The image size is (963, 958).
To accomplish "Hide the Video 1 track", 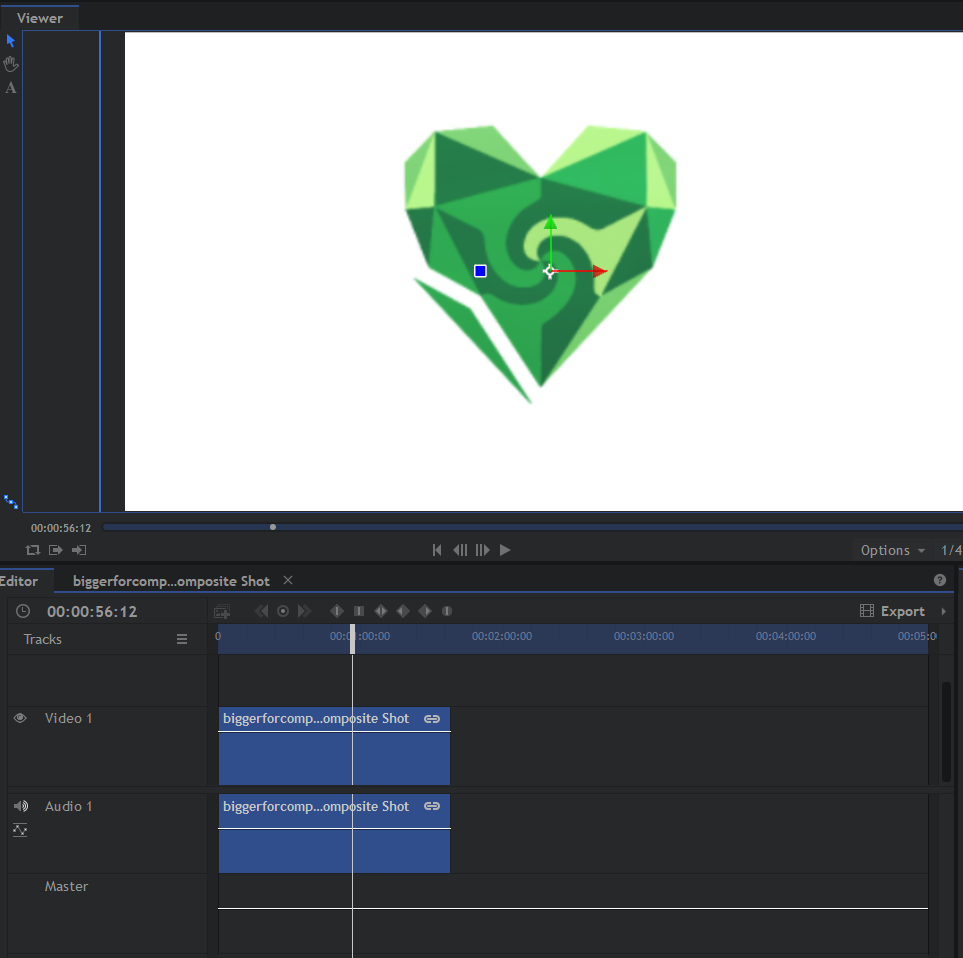I will pyautogui.click(x=20, y=718).
